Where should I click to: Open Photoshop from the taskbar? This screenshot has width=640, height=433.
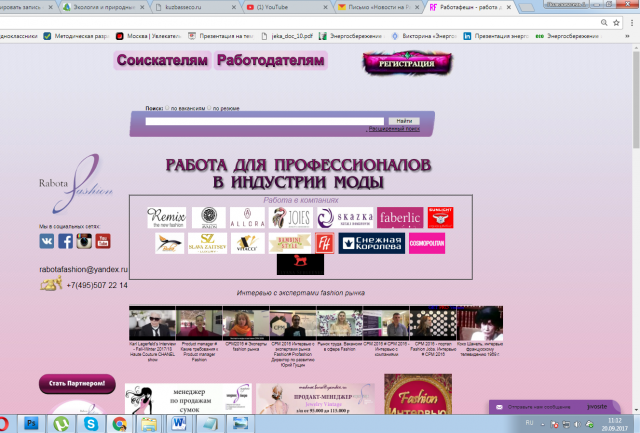click(x=31, y=424)
